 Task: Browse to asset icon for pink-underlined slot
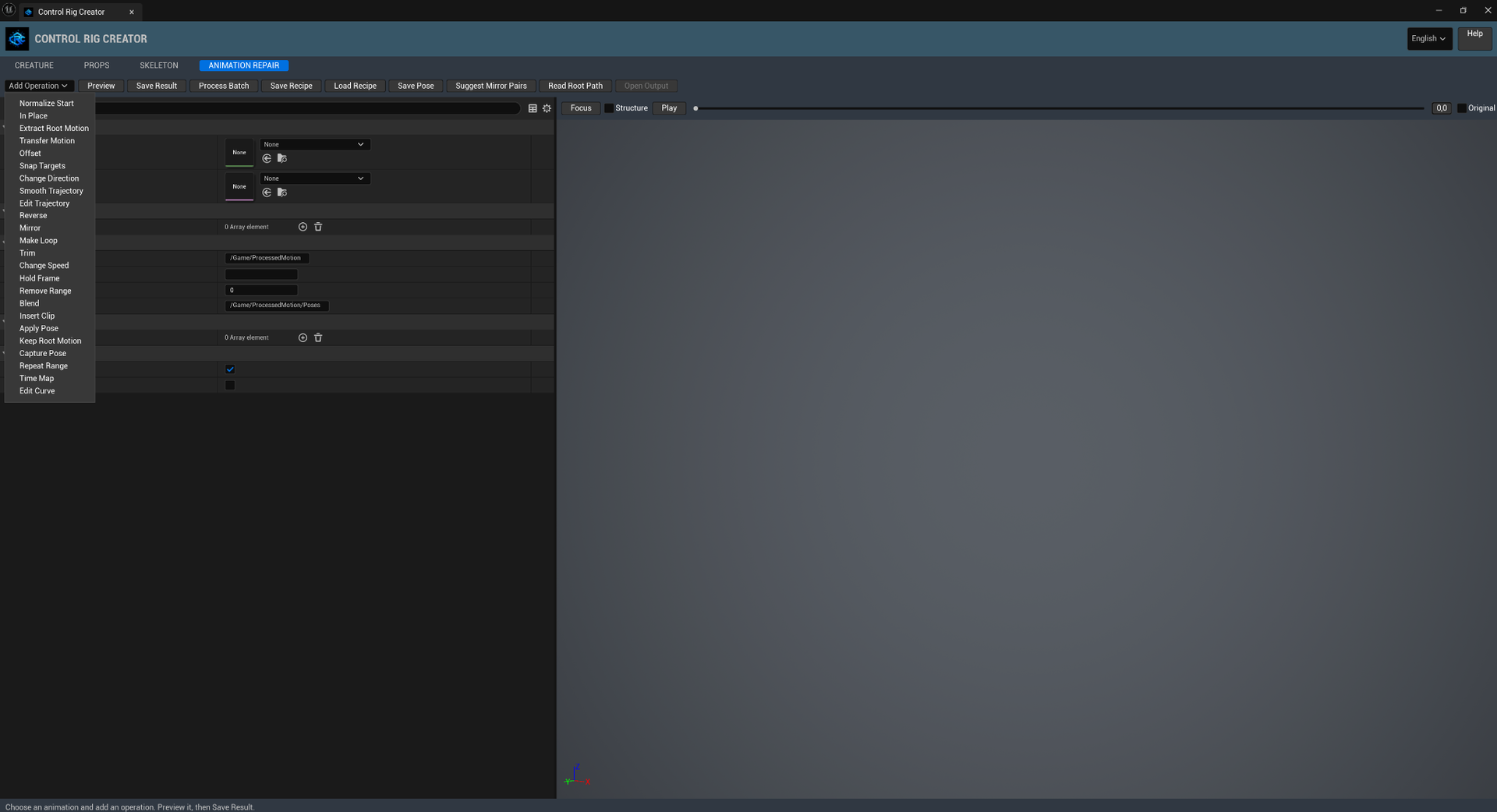pyautogui.click(x=282, y=192)
